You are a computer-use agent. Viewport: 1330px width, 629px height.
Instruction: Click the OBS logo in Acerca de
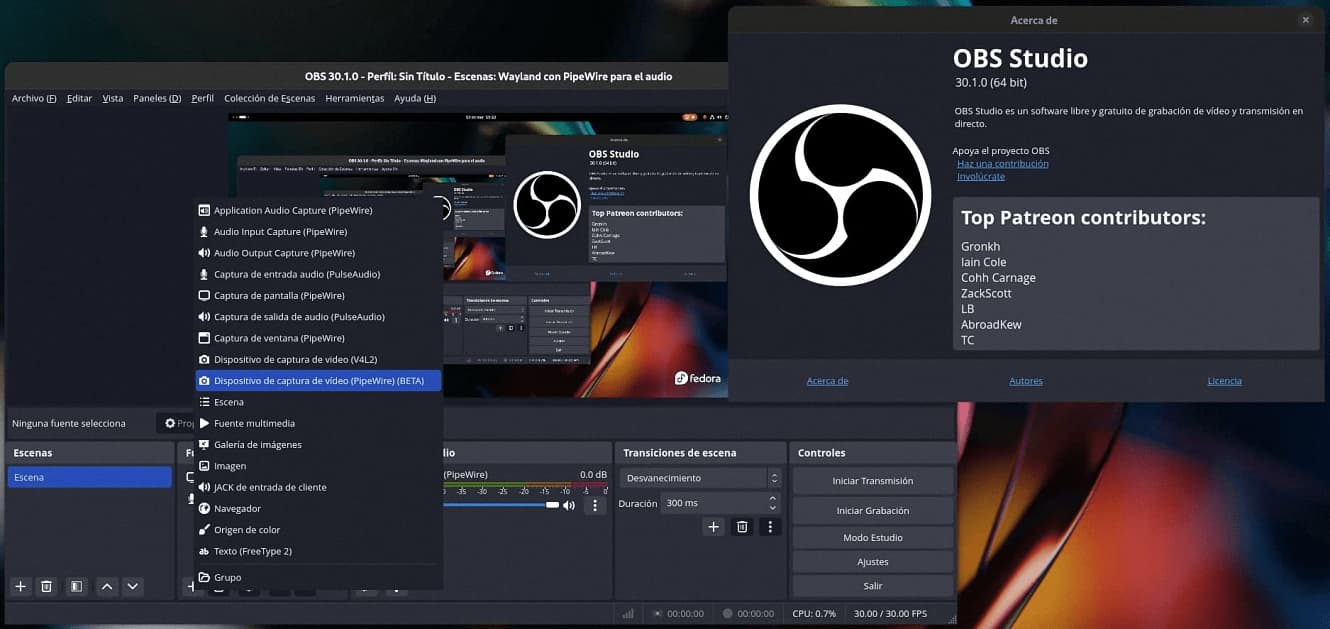tap(841, 195)
